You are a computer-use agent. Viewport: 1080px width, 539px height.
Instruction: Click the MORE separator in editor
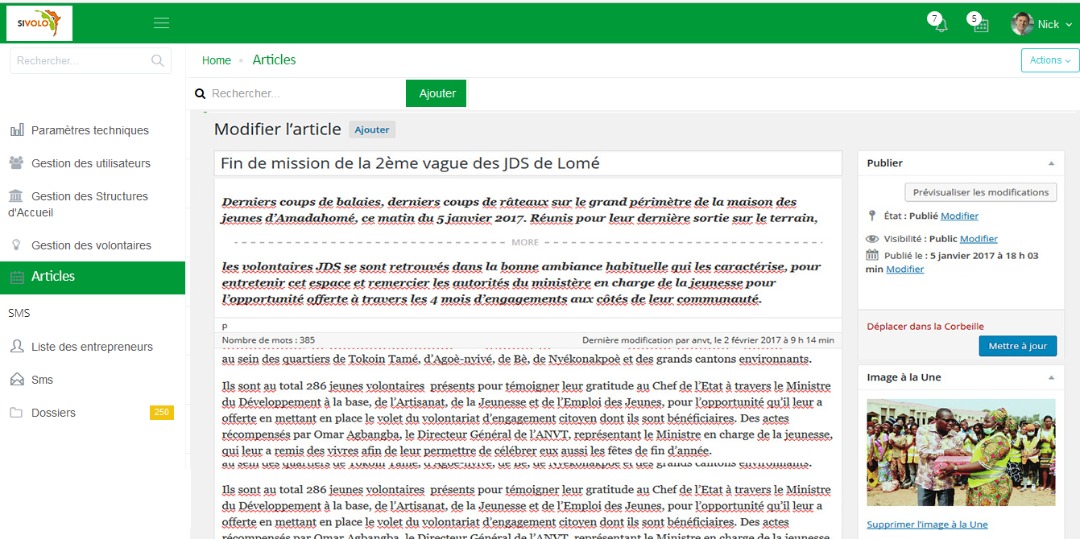[x=528, y=242]
